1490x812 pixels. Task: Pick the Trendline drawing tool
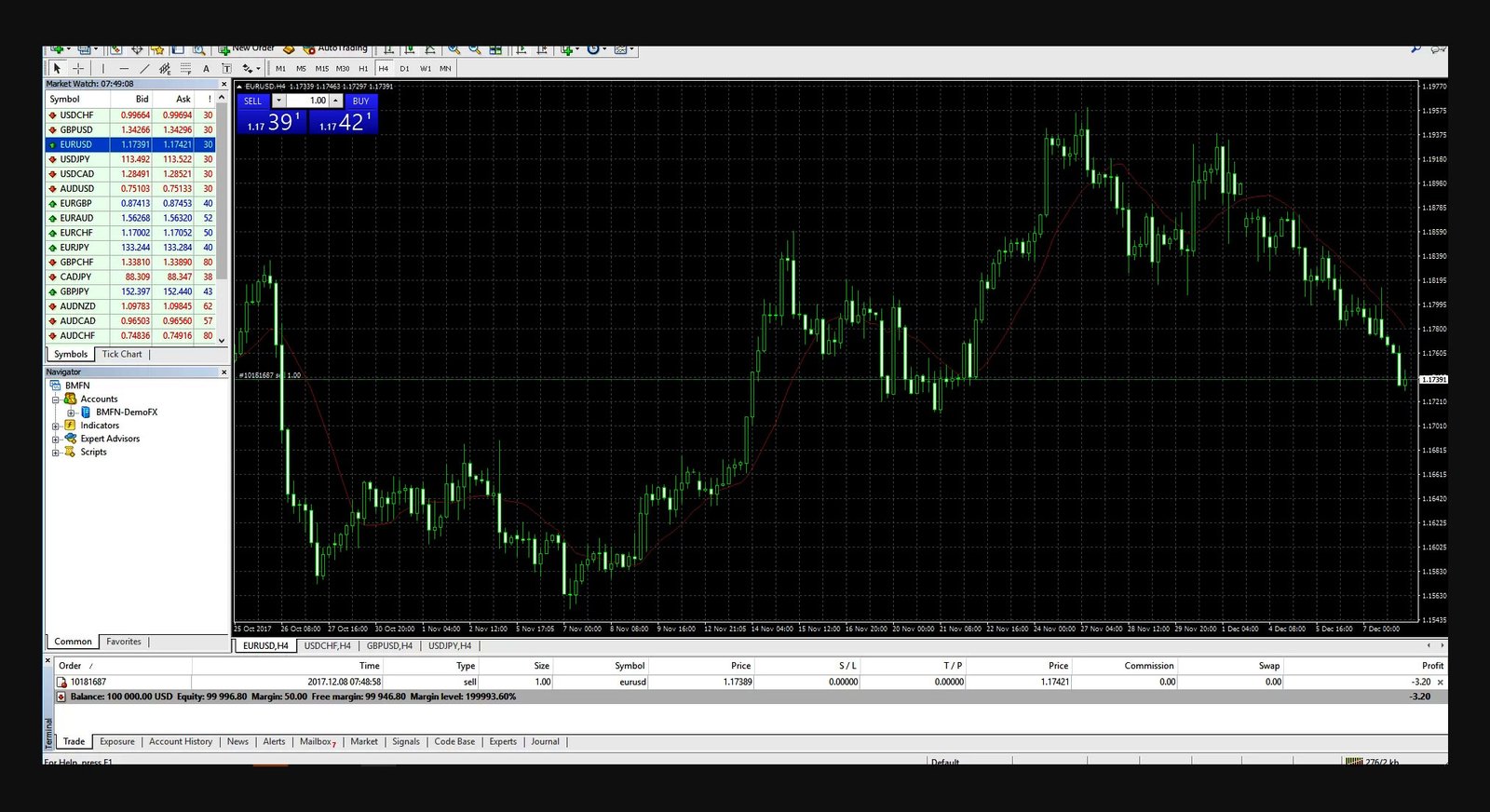144,68
